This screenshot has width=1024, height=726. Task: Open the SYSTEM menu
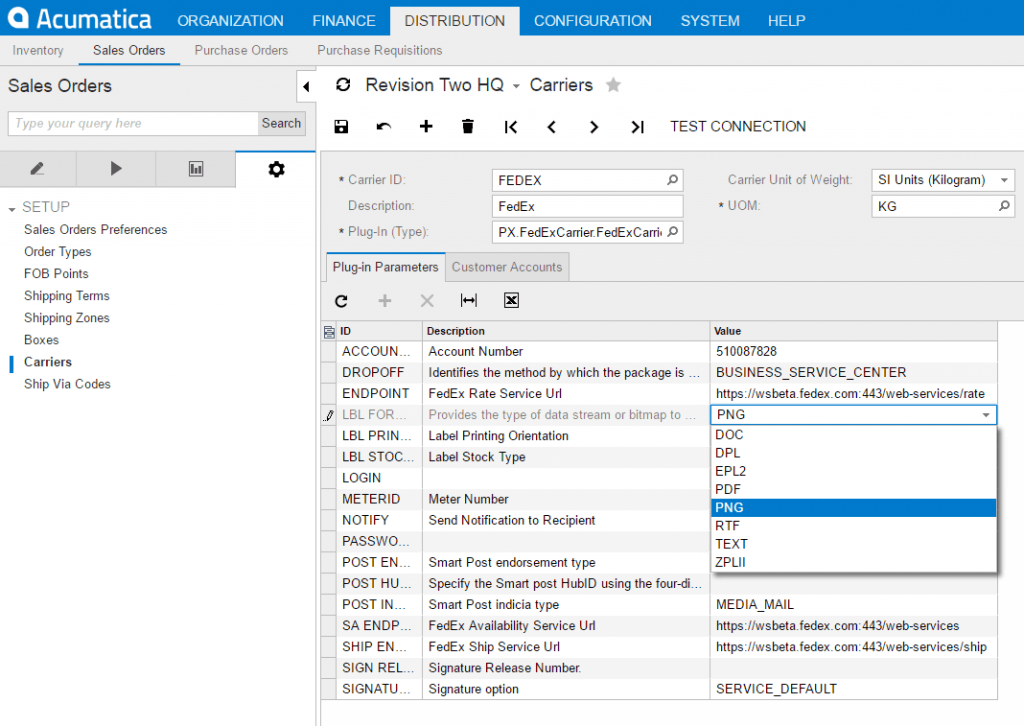tap(710, 21)
